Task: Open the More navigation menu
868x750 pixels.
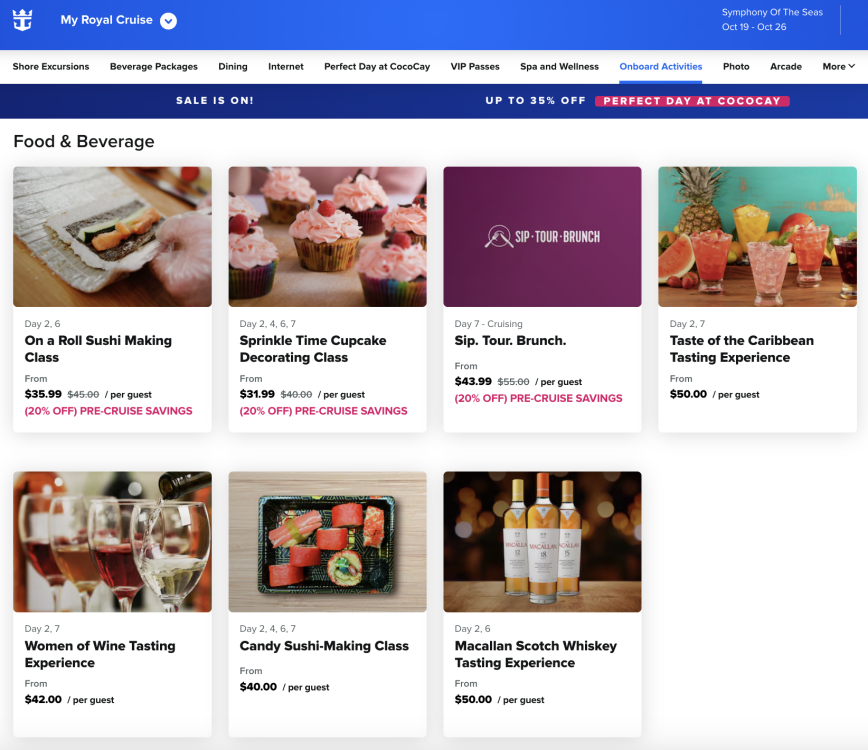Action: tap(839, 66)
